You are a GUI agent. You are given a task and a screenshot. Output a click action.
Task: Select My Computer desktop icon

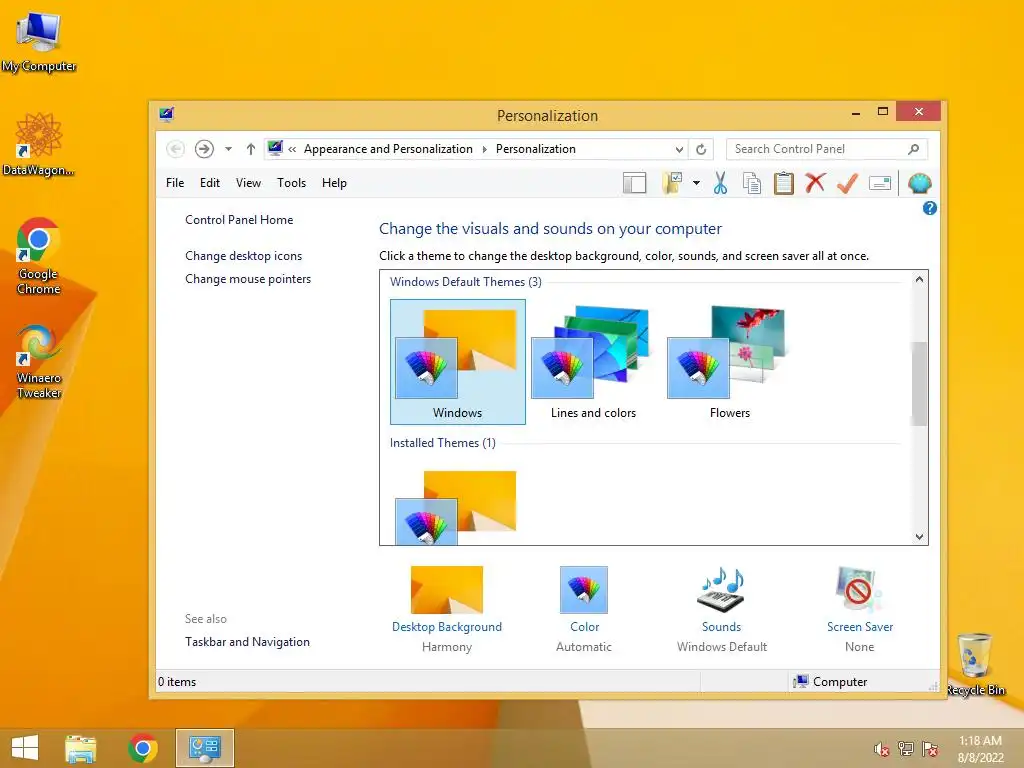point(39,42)
